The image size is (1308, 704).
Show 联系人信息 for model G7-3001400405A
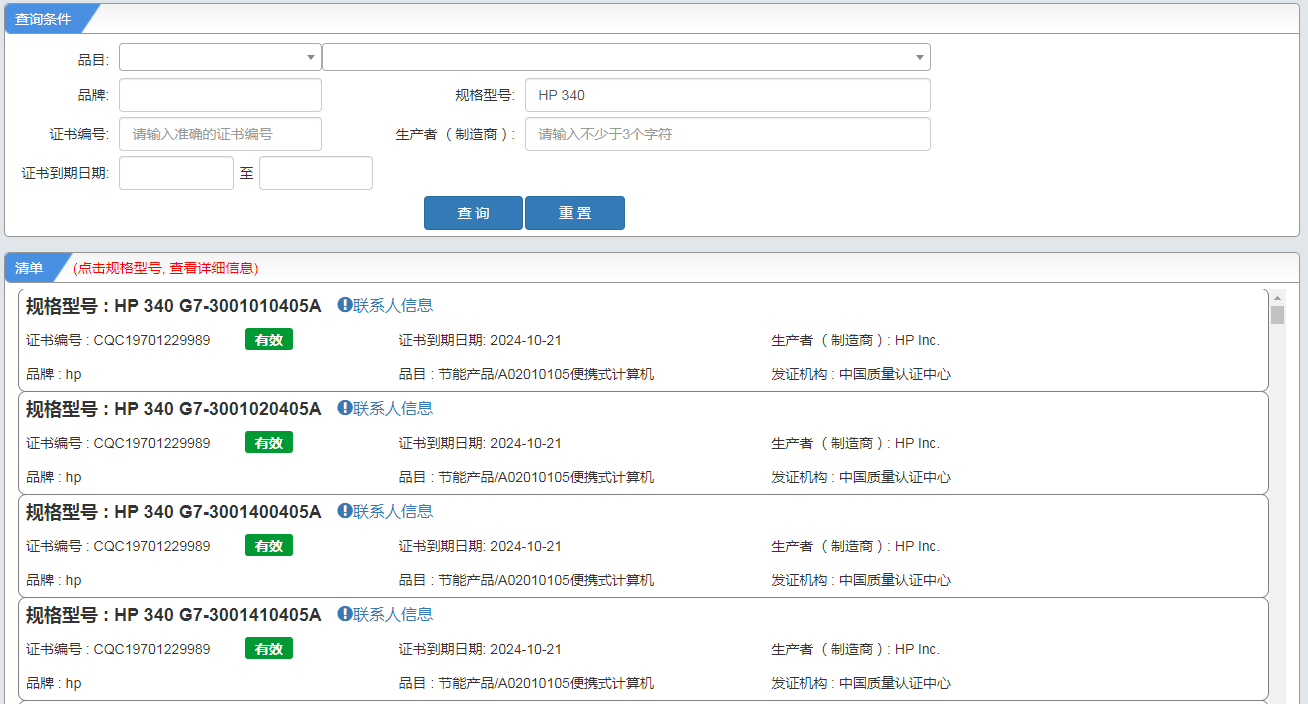[385, 511]
